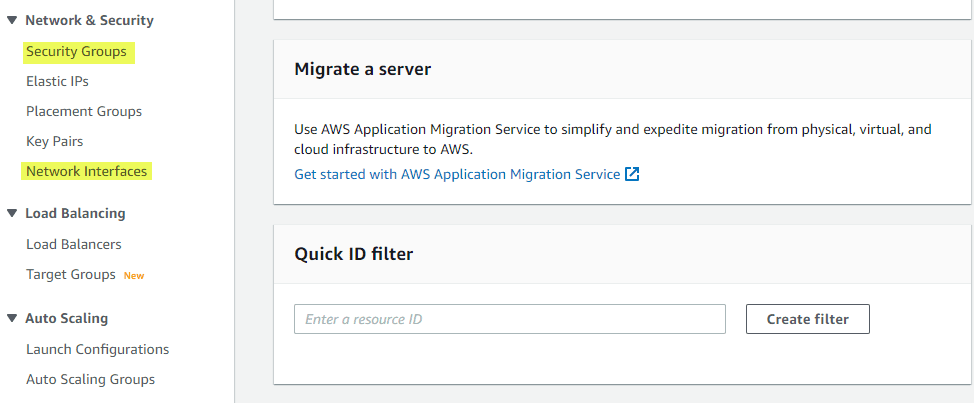Screen dimensions: 974x403
Task: Follow the Get started with AWS Application Migration Service link
Action: (x=457, y=174)
